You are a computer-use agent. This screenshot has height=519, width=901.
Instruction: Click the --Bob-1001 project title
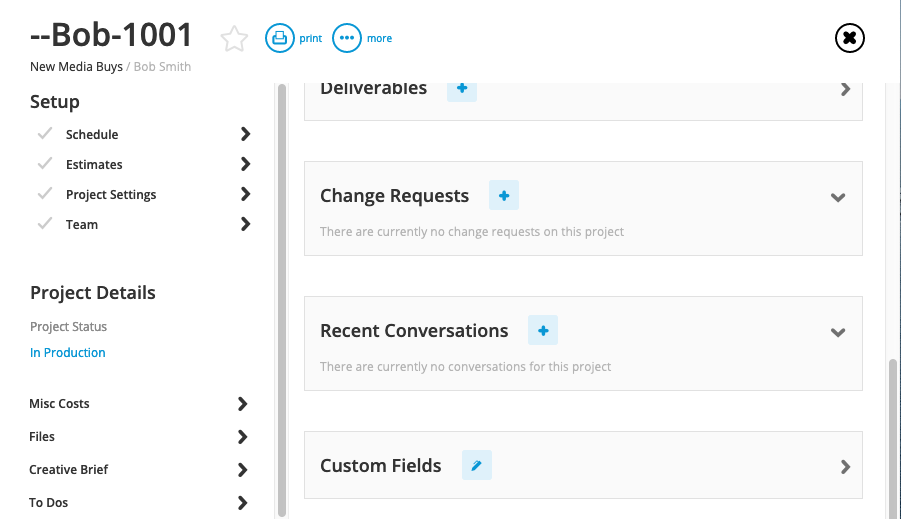tap(111, 34)
